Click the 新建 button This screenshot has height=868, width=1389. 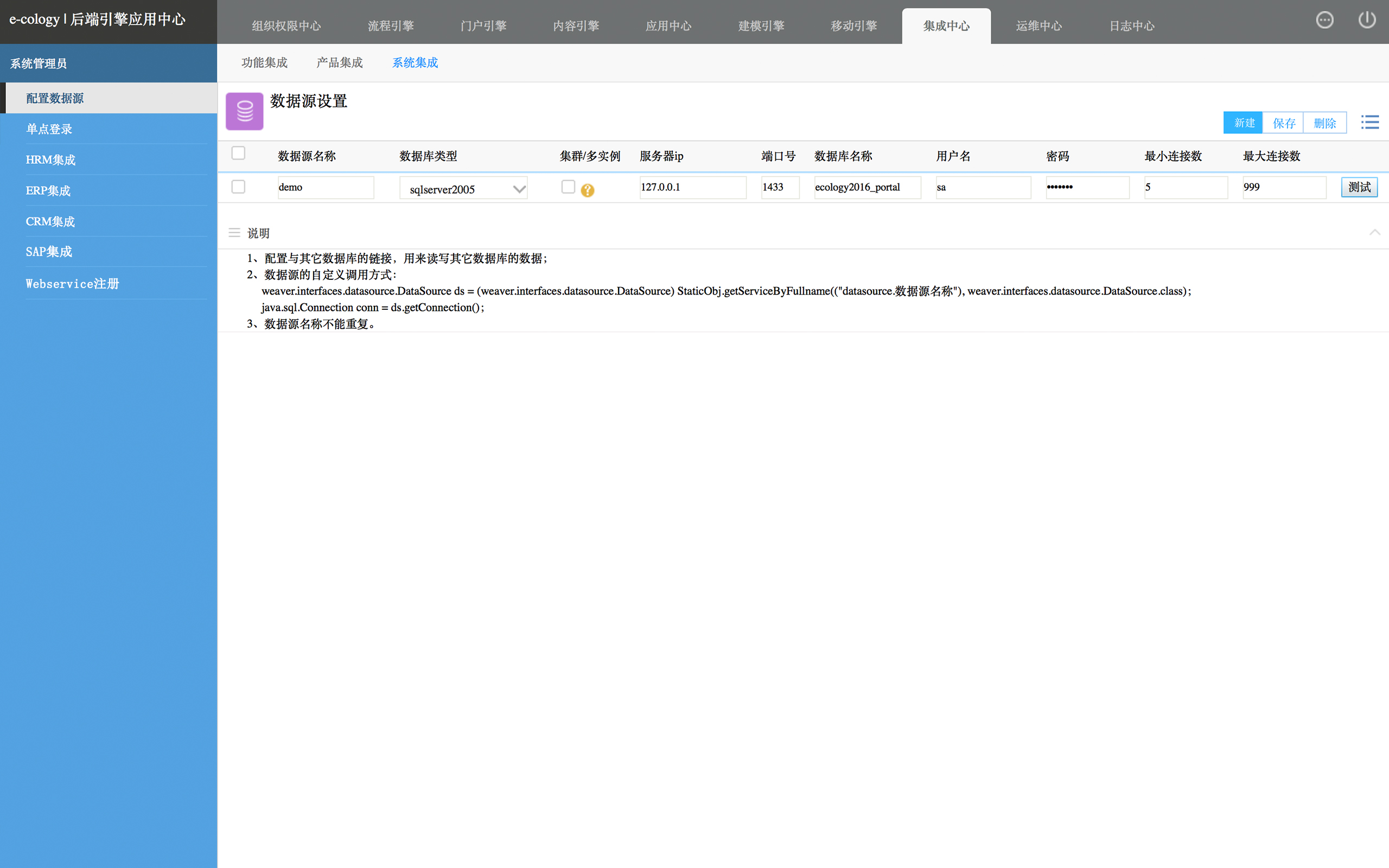click(x=1243, y=123)
